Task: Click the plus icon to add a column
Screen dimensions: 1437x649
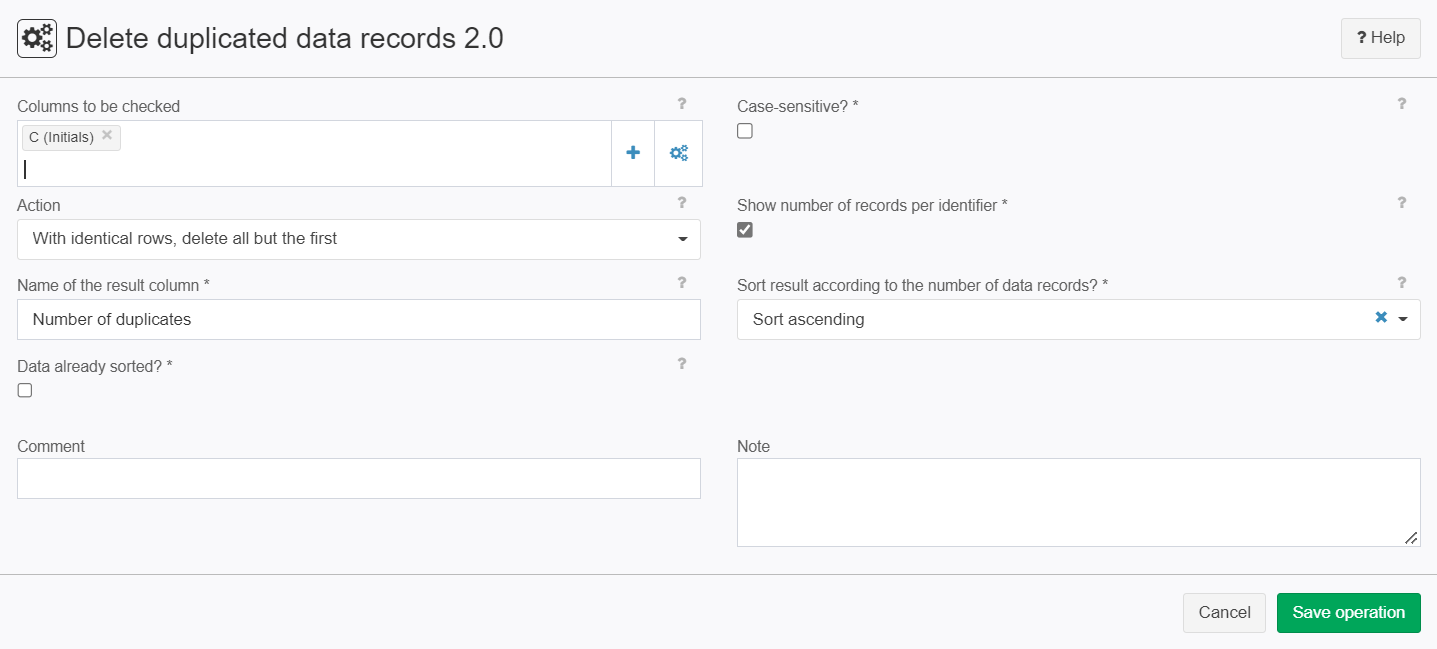Action: (633, 153)
